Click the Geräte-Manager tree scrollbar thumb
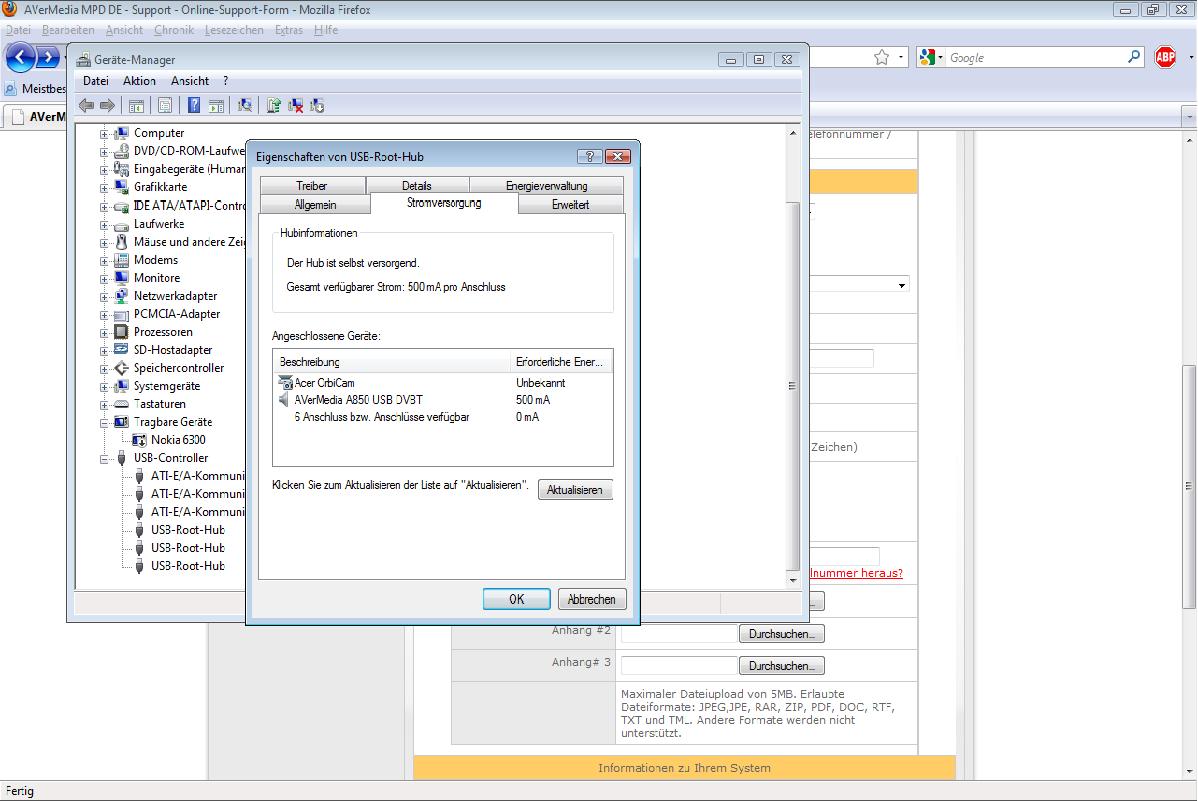Image resolution: width=1198 pixels, height=801 pixels. pyautogui.click(x=792, y=386)
